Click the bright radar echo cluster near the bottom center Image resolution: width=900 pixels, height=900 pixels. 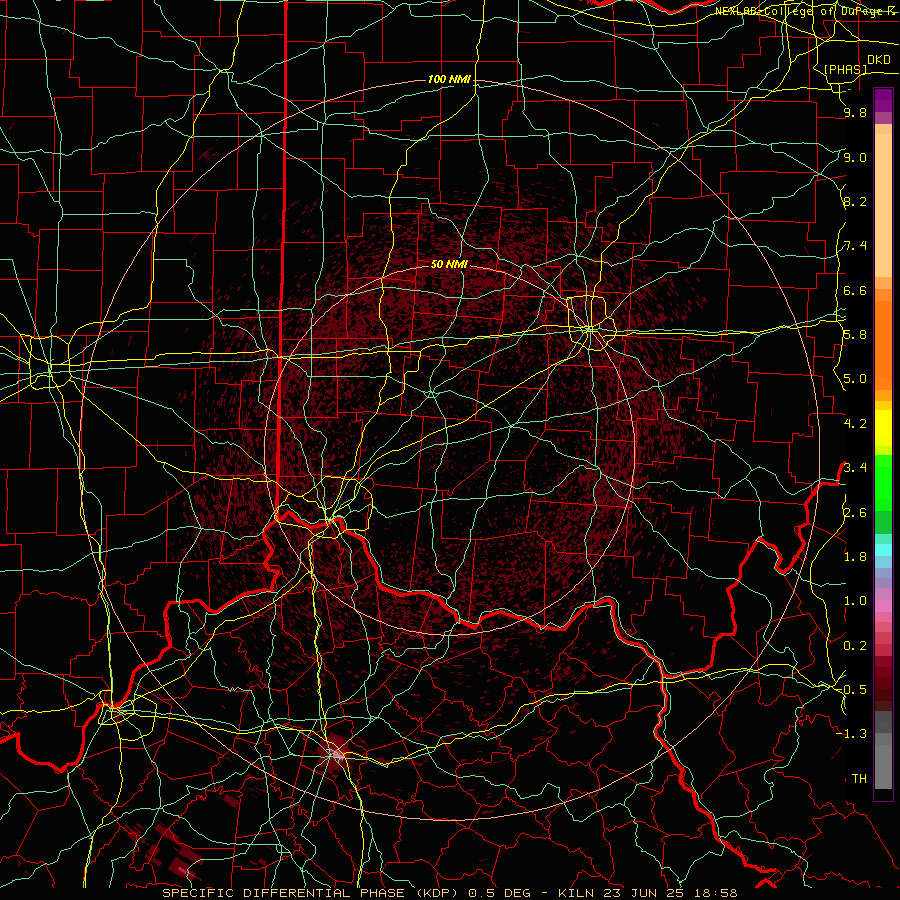pyautogui.click(x=336, y=754)
